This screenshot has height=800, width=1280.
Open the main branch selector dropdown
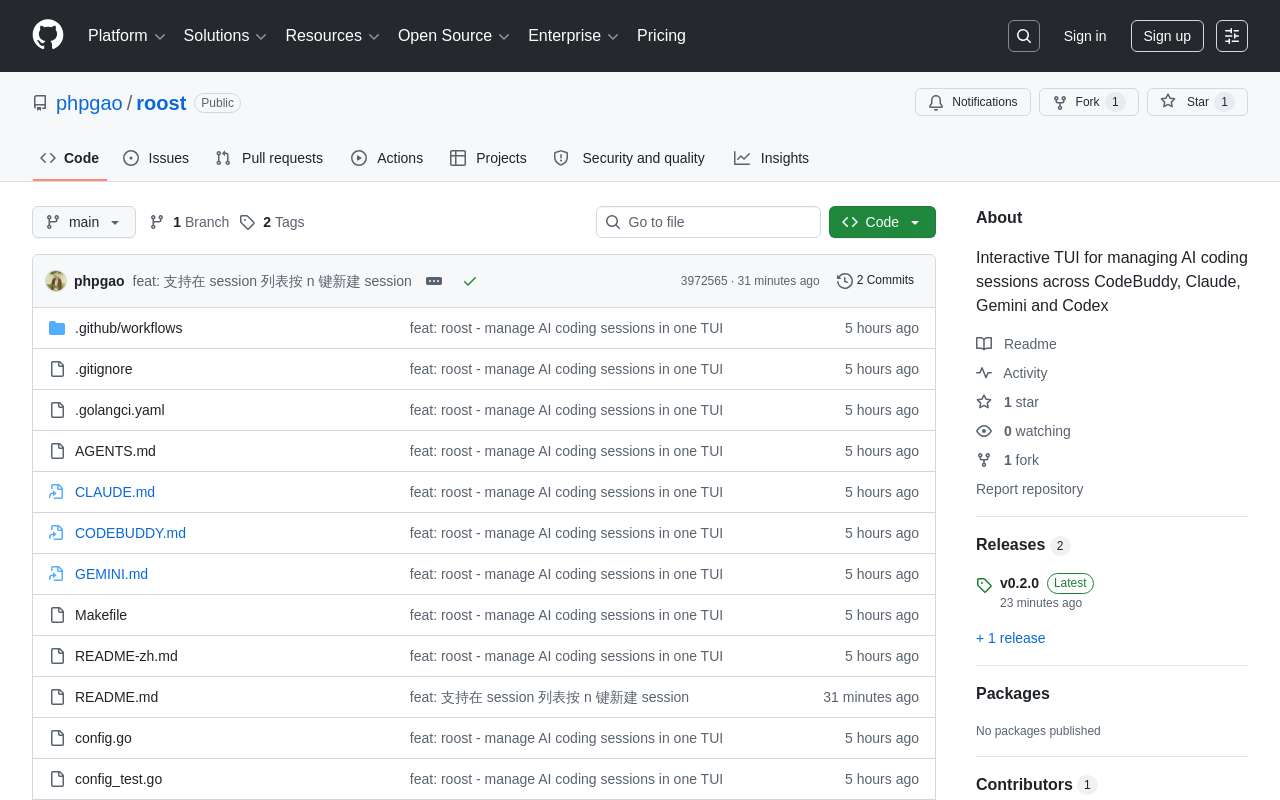[x=84, y=222]
